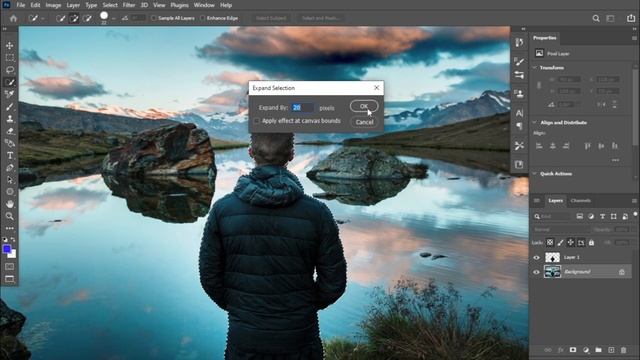
Task: Toggle Lock all padlock button
Action: point(591,242)
